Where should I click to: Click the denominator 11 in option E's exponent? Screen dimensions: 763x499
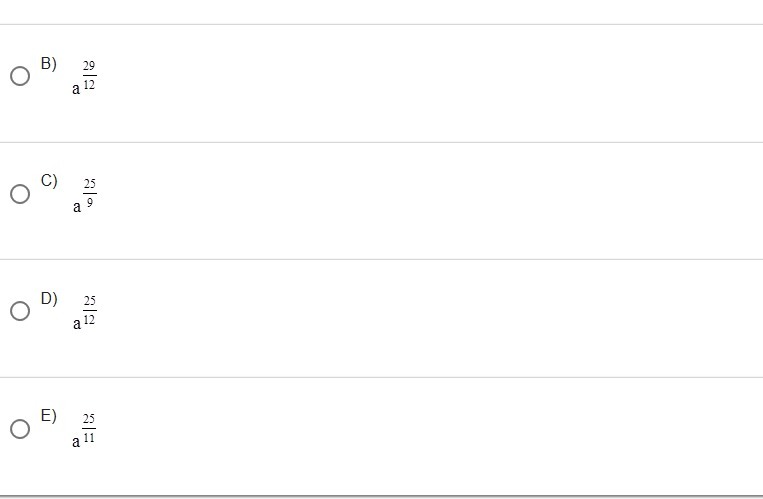coord(89,437)
